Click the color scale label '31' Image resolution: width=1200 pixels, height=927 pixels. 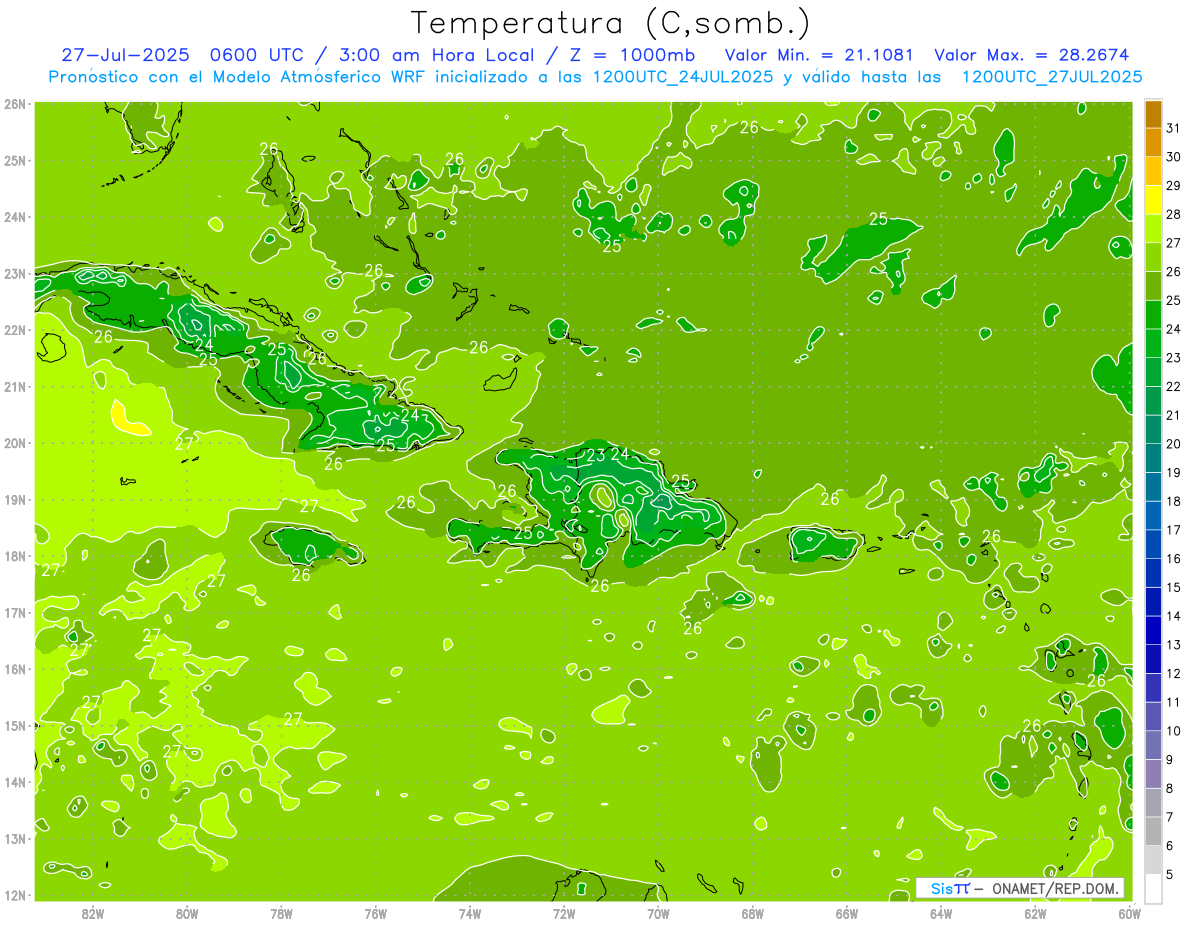tap(1173, 128)
